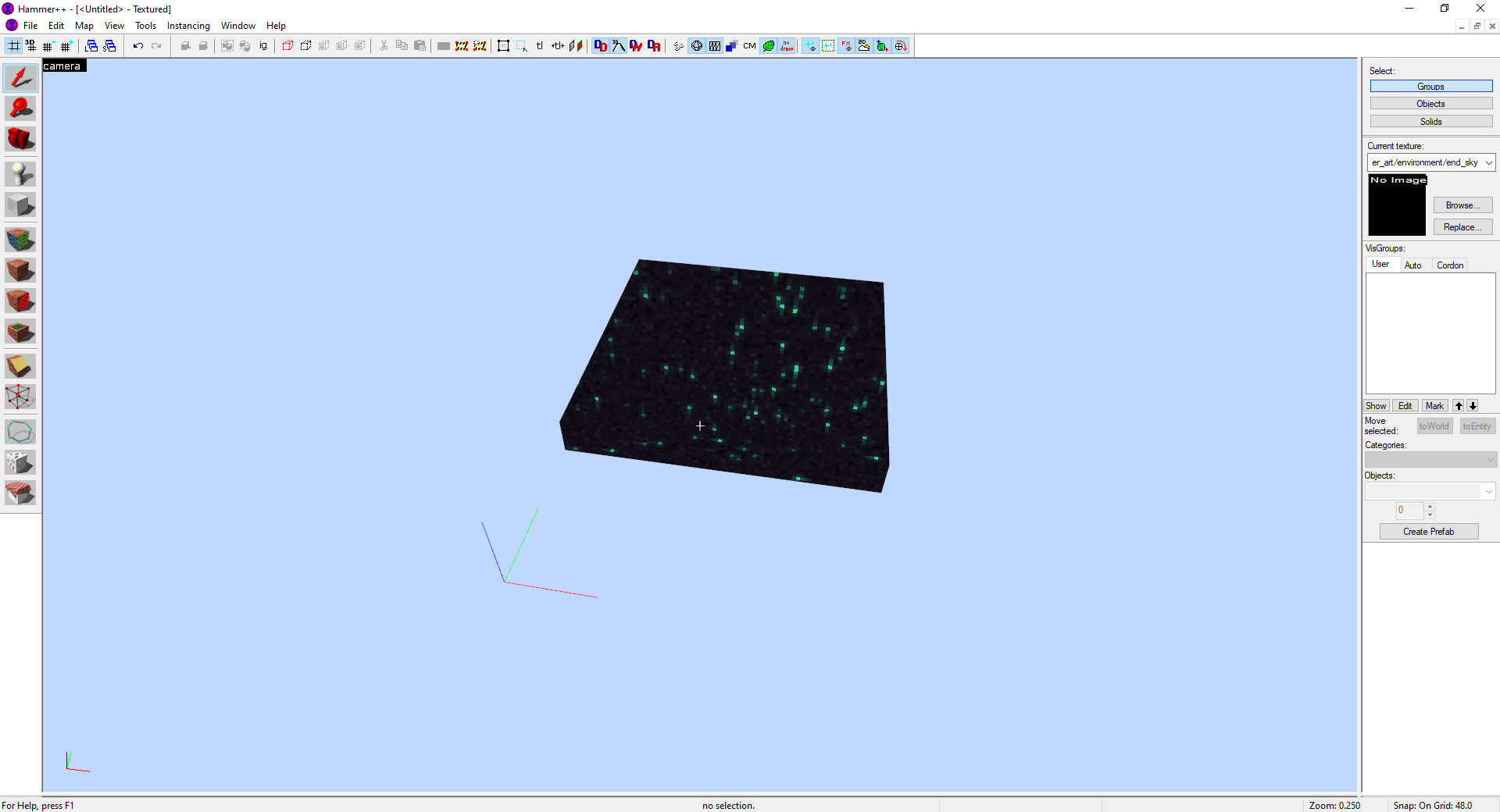Select Solids selection mode
1500x812 pixels.
[x=1430, y=121]
